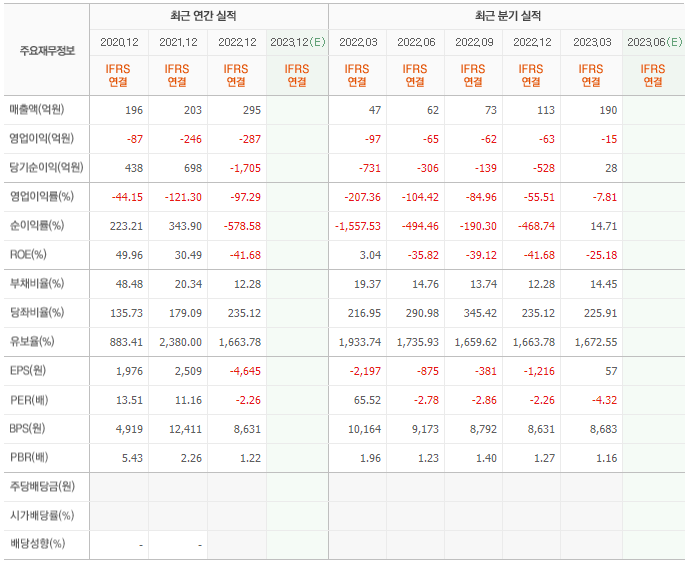The image size is (688, 564).
Task: Click debt ratio value 14.45 for 2023.03
Action: [x=604, y=284]
